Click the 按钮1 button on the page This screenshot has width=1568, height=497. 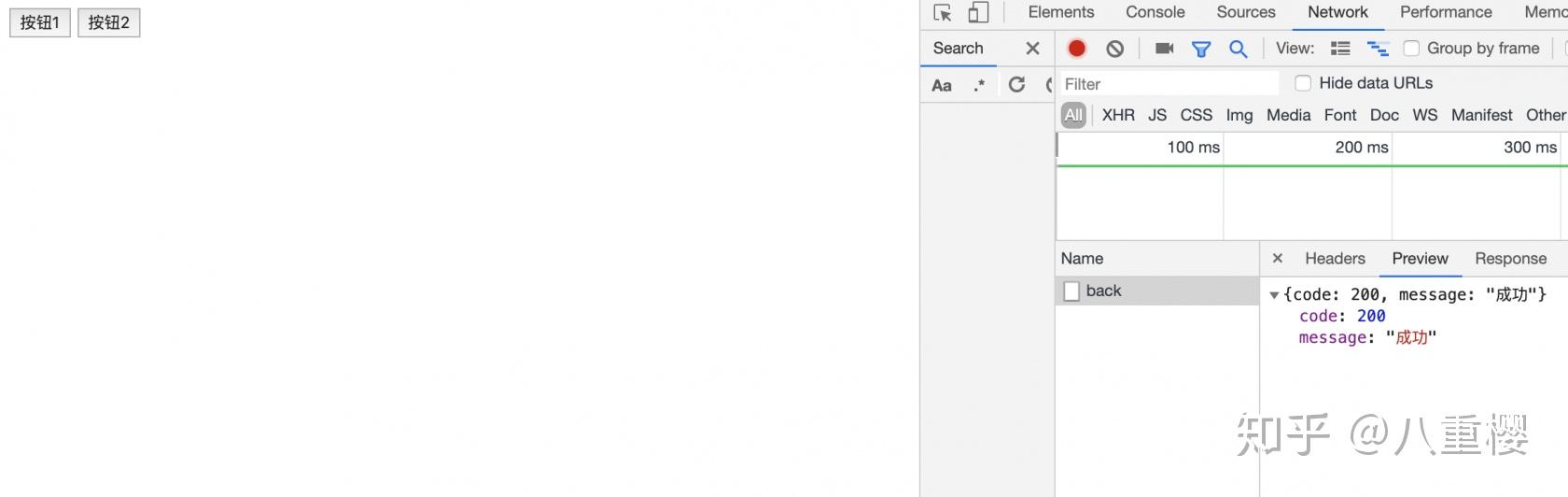pos(40,22)
